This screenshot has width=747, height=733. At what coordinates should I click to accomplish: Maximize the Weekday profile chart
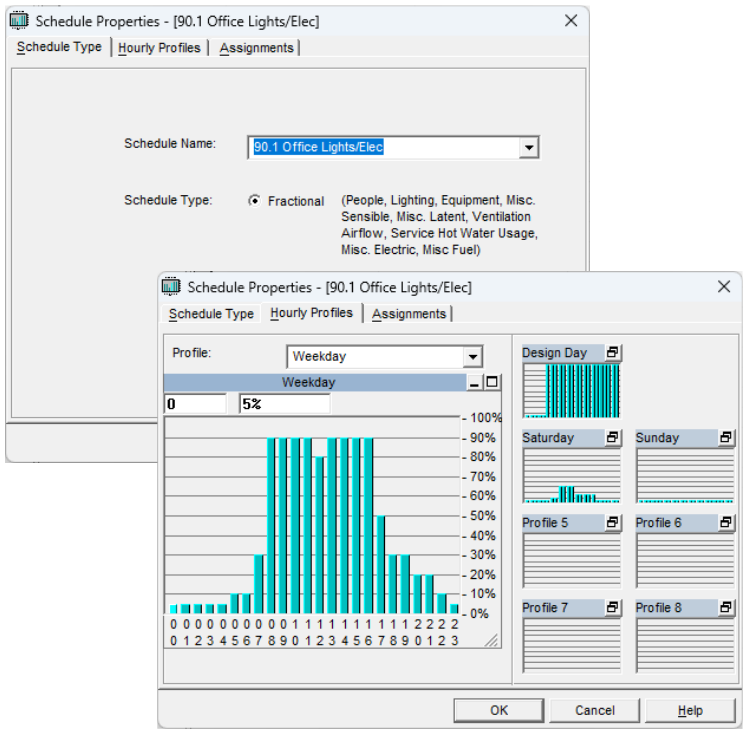pos(491,382)
